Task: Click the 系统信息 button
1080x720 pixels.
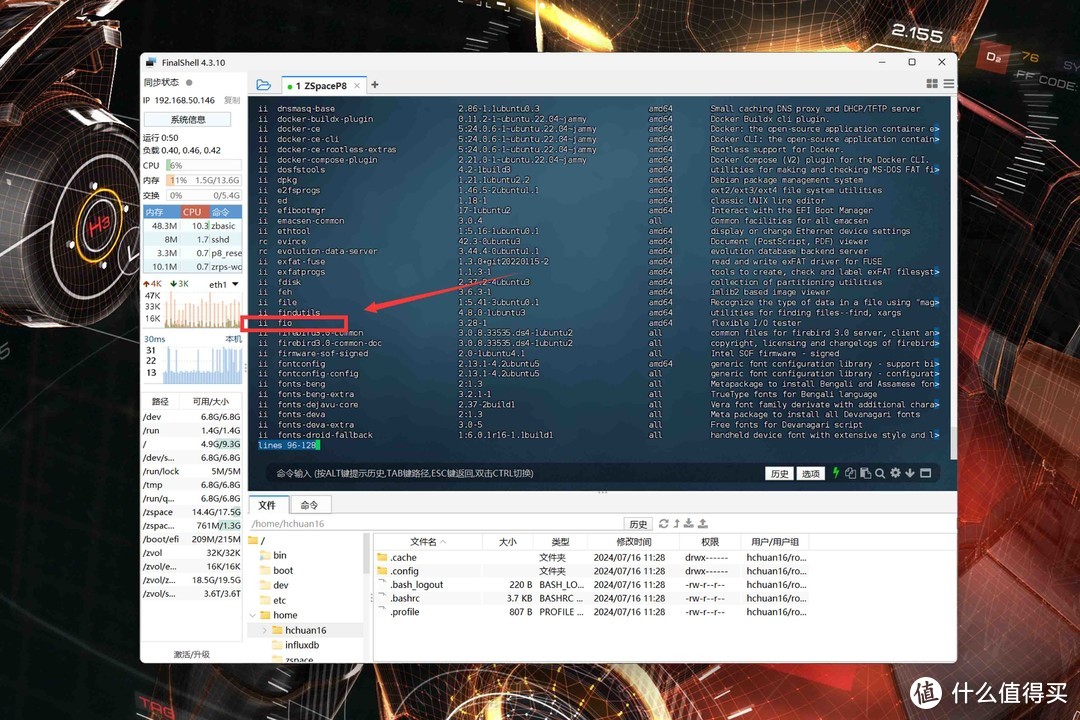Action: click(188, 119)
